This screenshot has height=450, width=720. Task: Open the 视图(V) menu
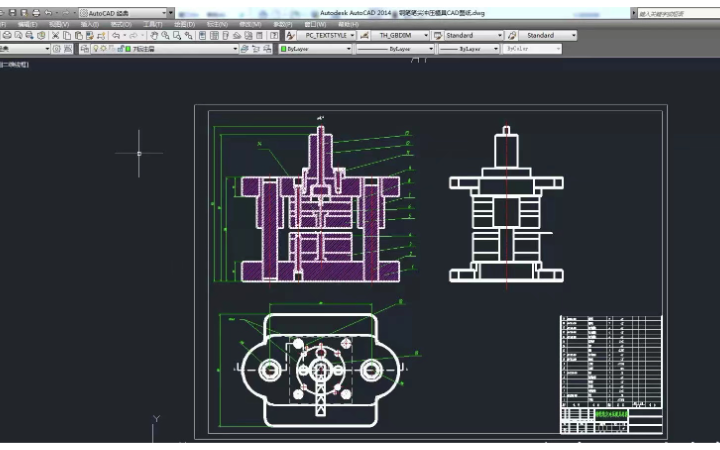(x=59, y=24)
